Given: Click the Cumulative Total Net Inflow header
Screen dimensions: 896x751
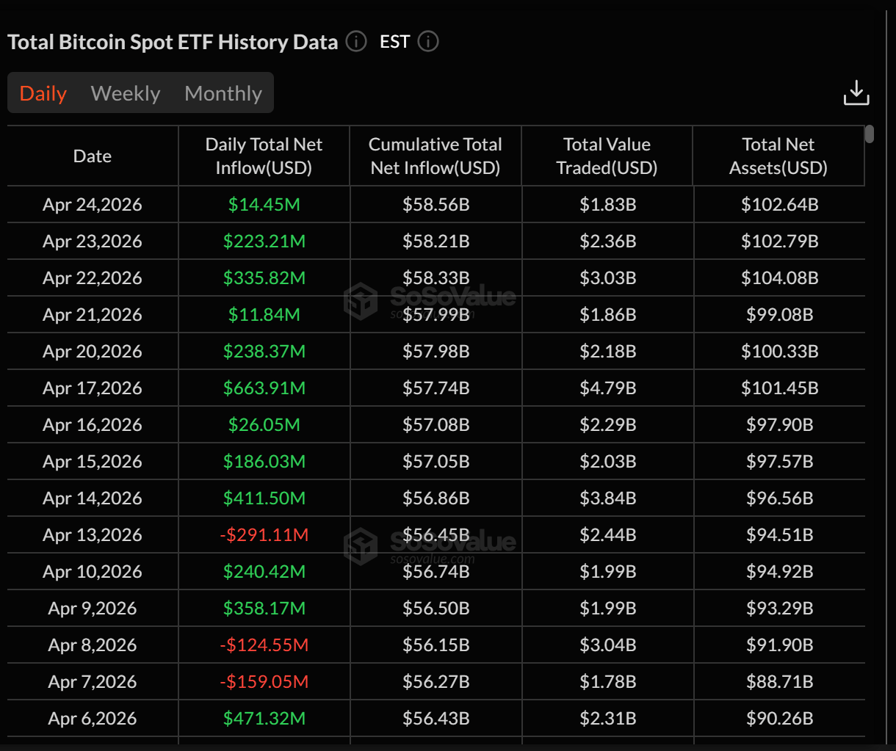Looking at the screenshot, I should pos(435,156).
